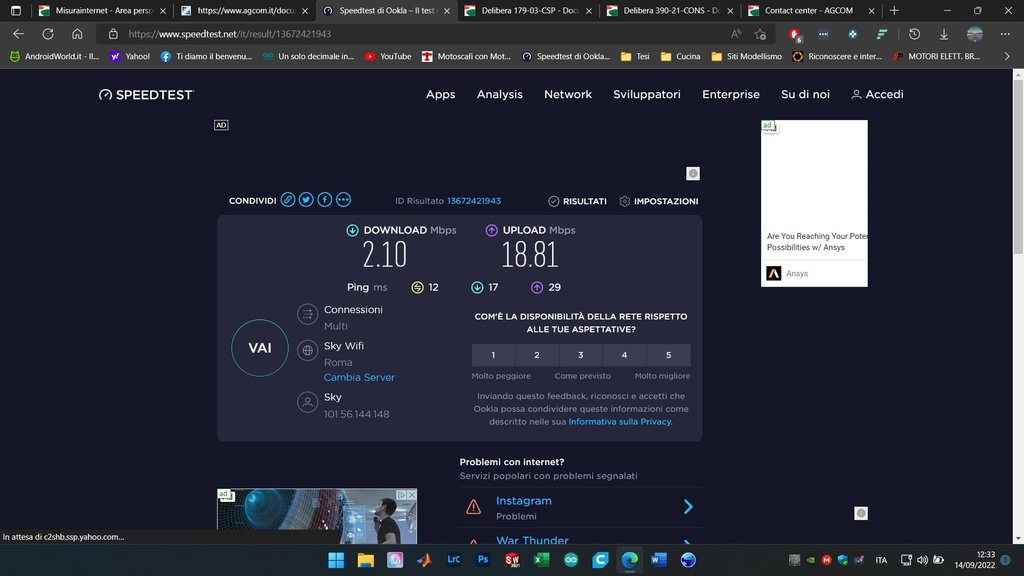The height and width of the screenshot is (576, 1024).
Task: Add page to favorites star icon
Action: (760, 34)
